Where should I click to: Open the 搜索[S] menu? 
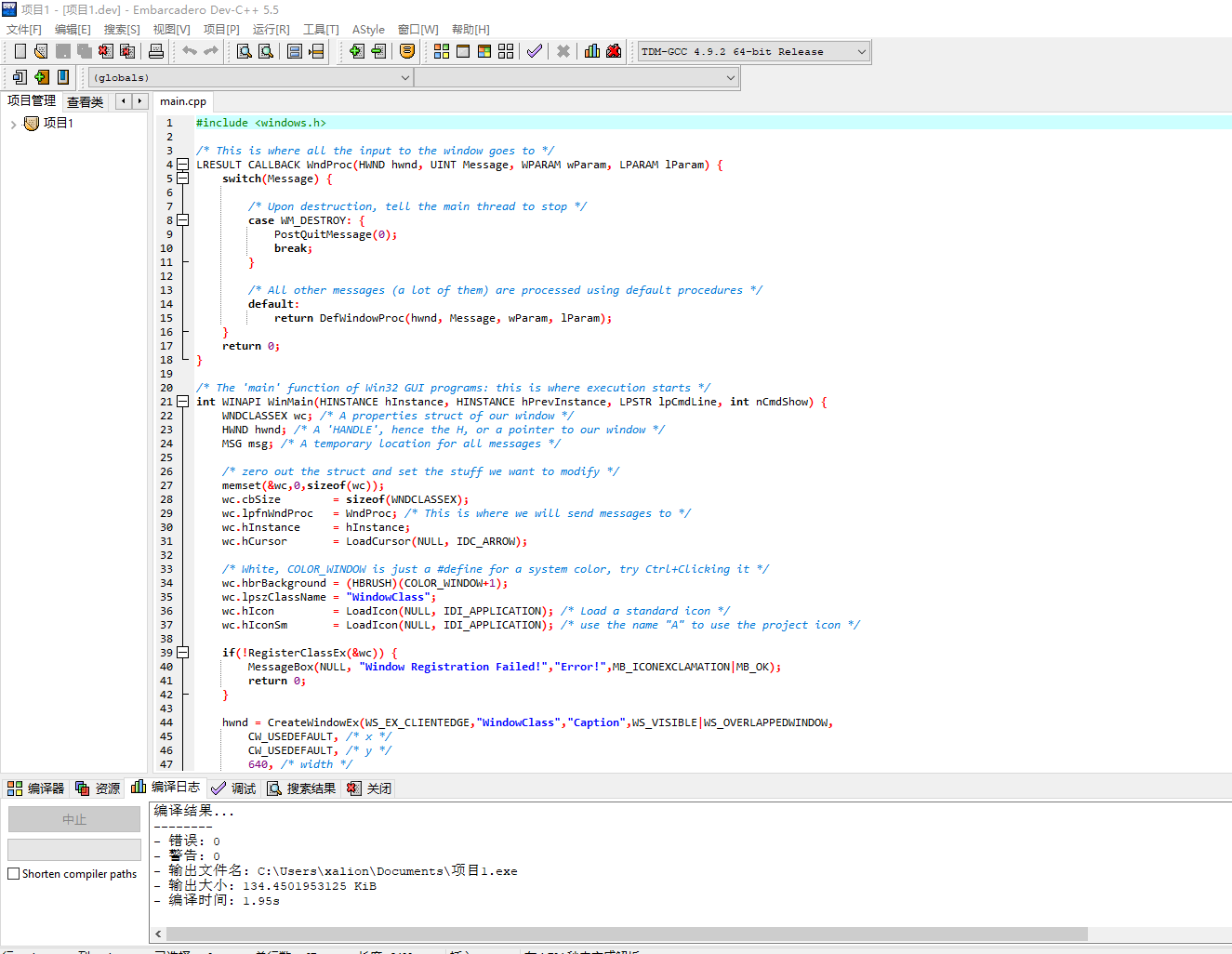tap(122, 30)
